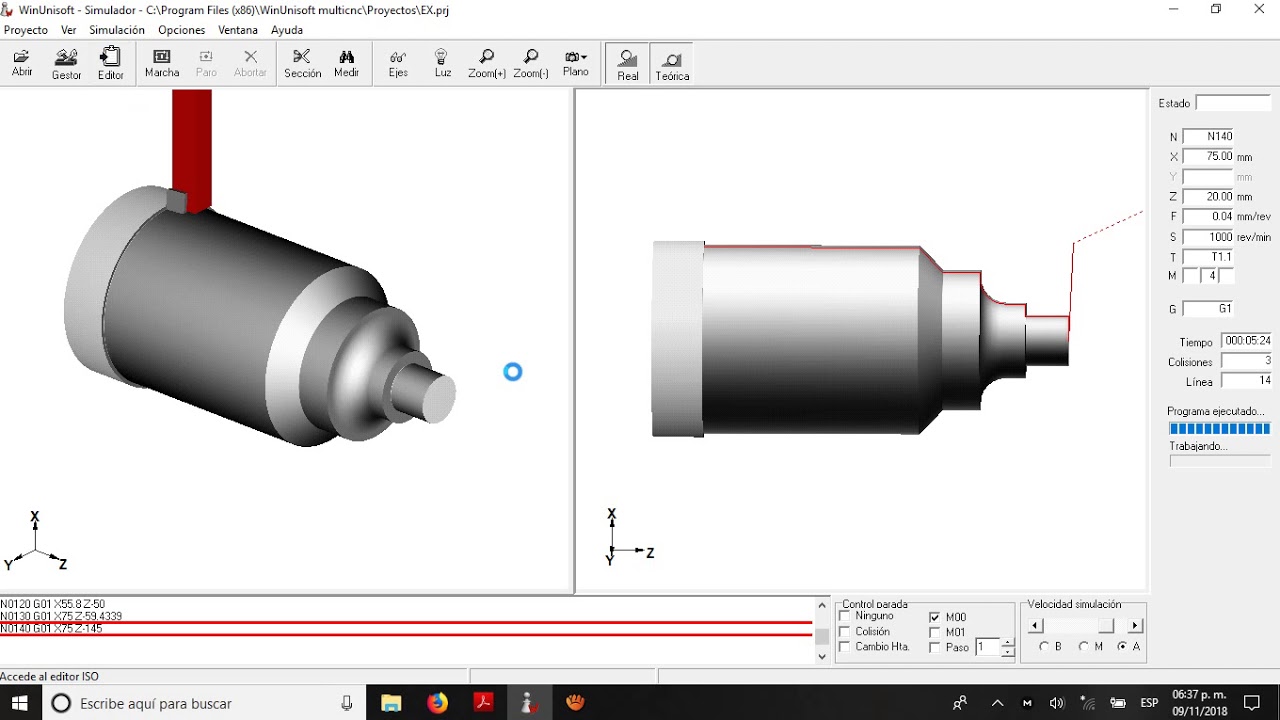
Task: Click the T tool field T1.1
Action: click(x=1209, y=257)
